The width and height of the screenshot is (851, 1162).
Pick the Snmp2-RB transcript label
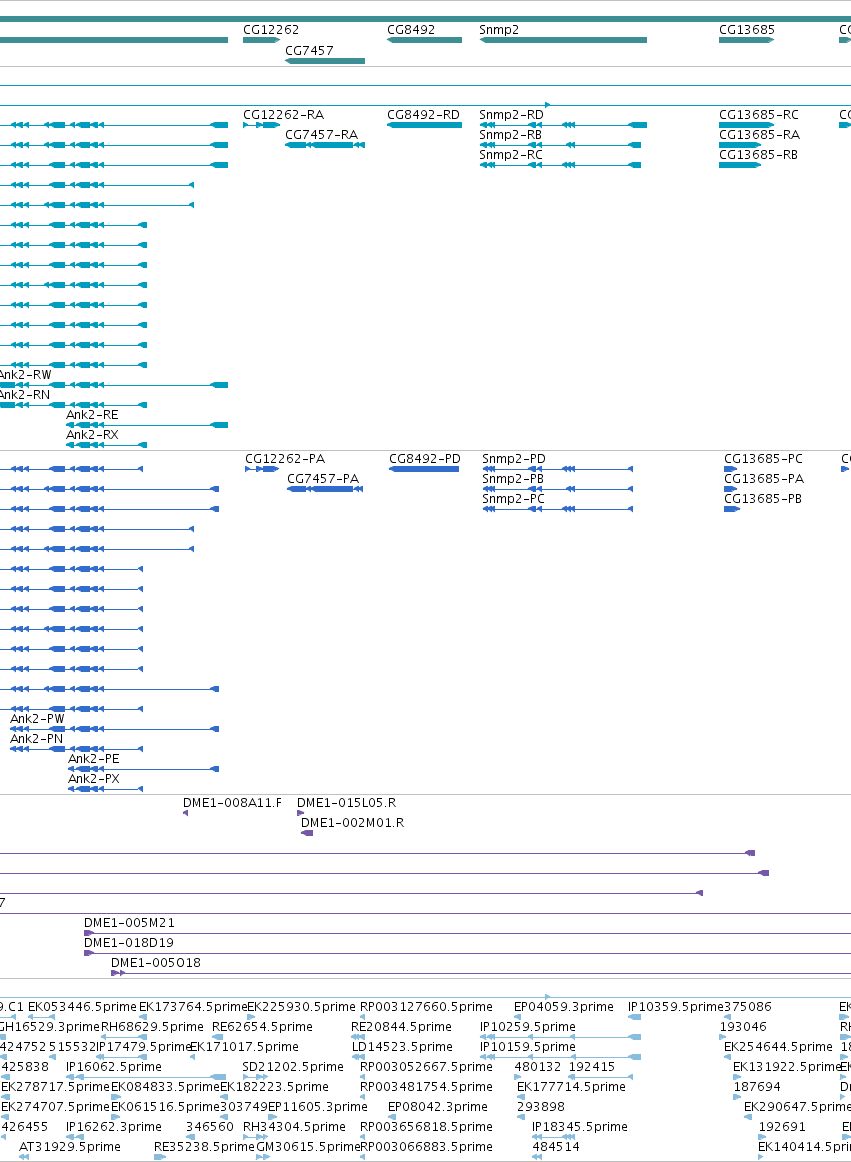510,135
